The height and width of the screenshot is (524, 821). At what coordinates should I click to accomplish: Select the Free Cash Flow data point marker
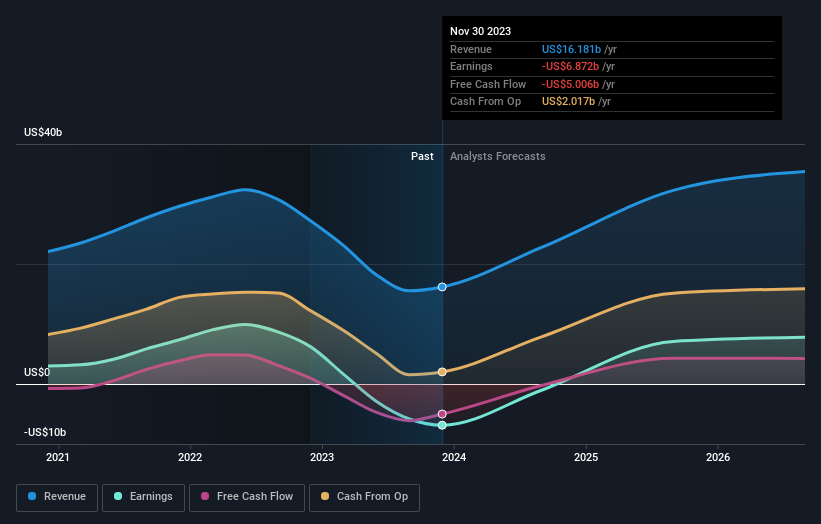[442, 414]
